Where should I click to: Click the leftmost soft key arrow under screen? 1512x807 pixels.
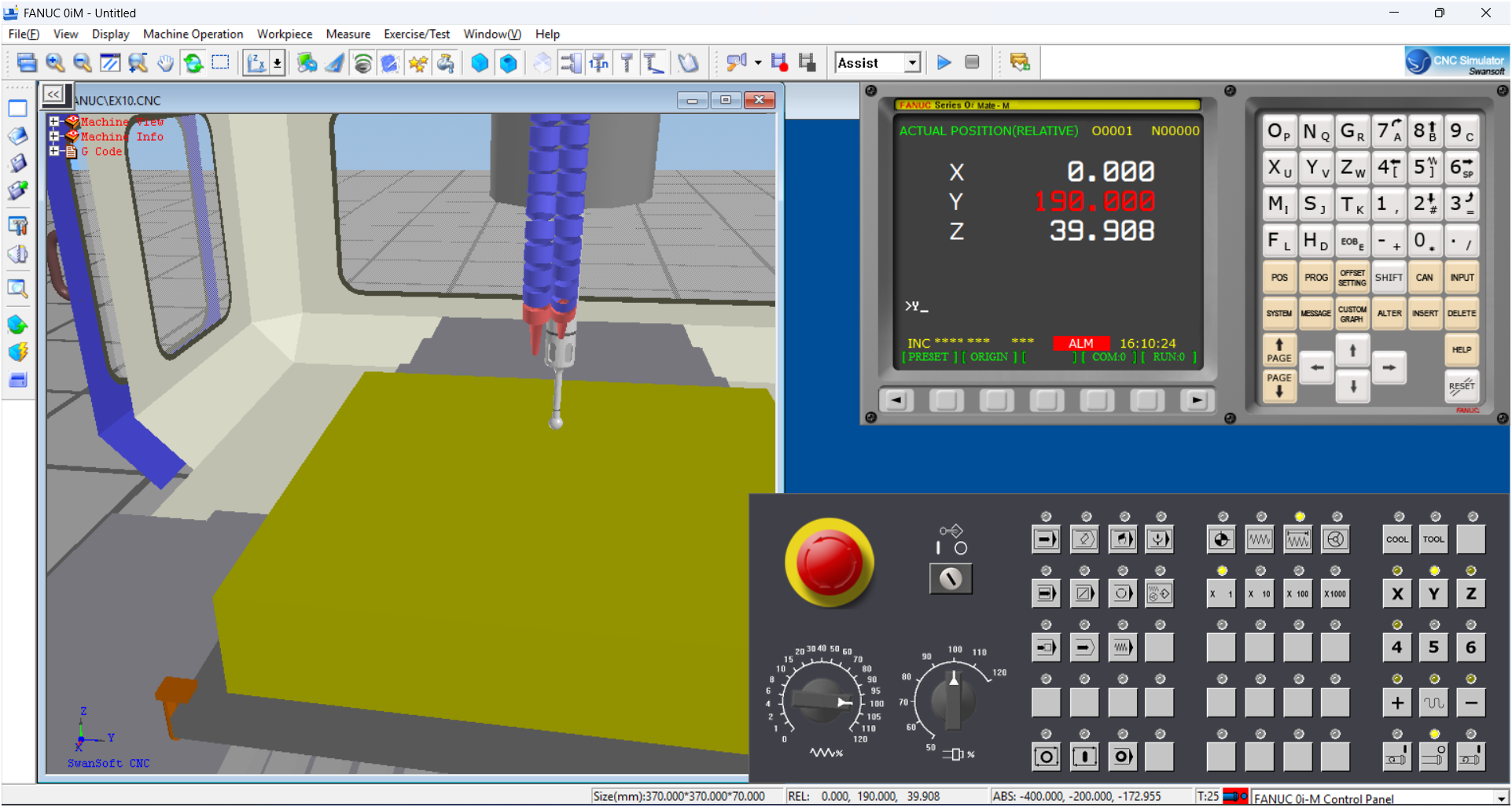[x=896, y=400]
